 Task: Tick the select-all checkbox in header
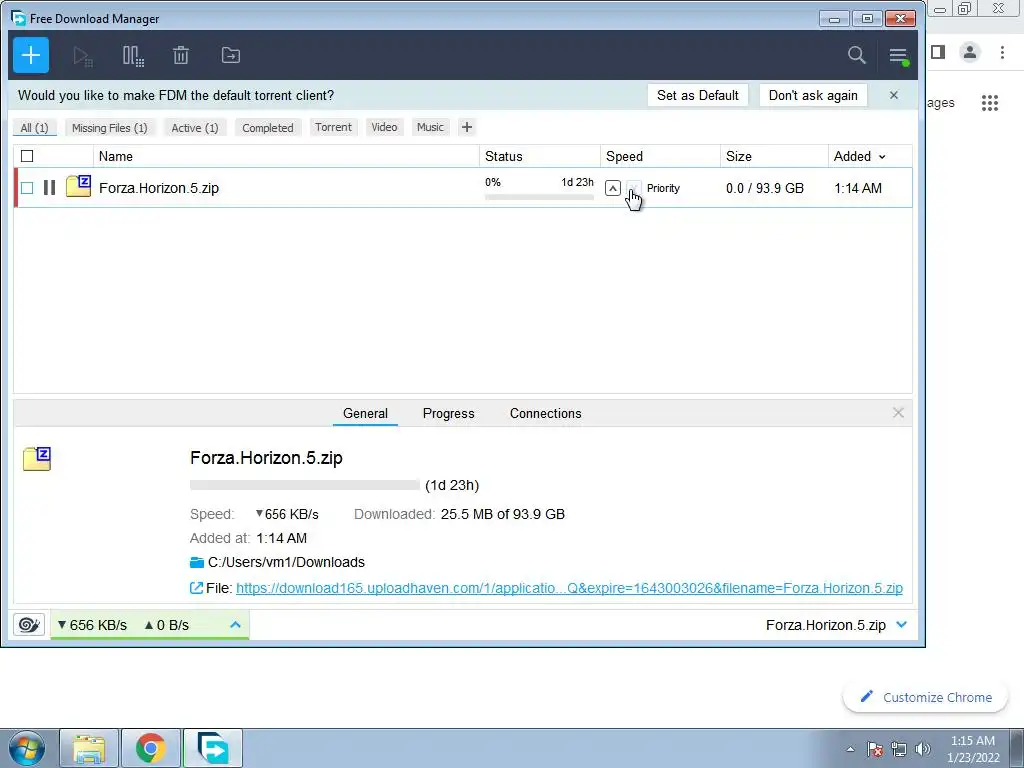pyautogui.click(x=27, y=156)
